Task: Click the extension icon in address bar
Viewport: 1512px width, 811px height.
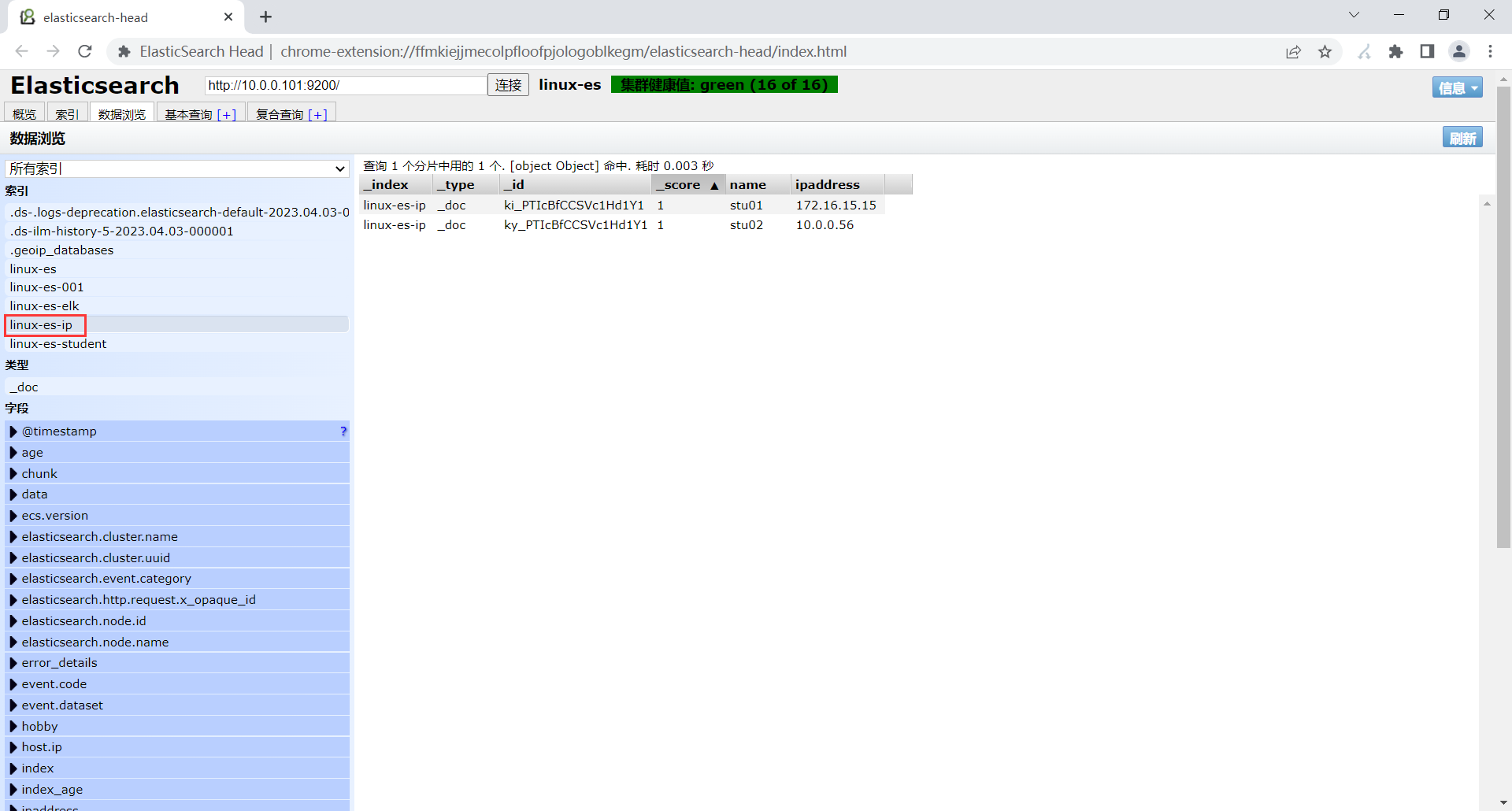Action: click(124, 52)
